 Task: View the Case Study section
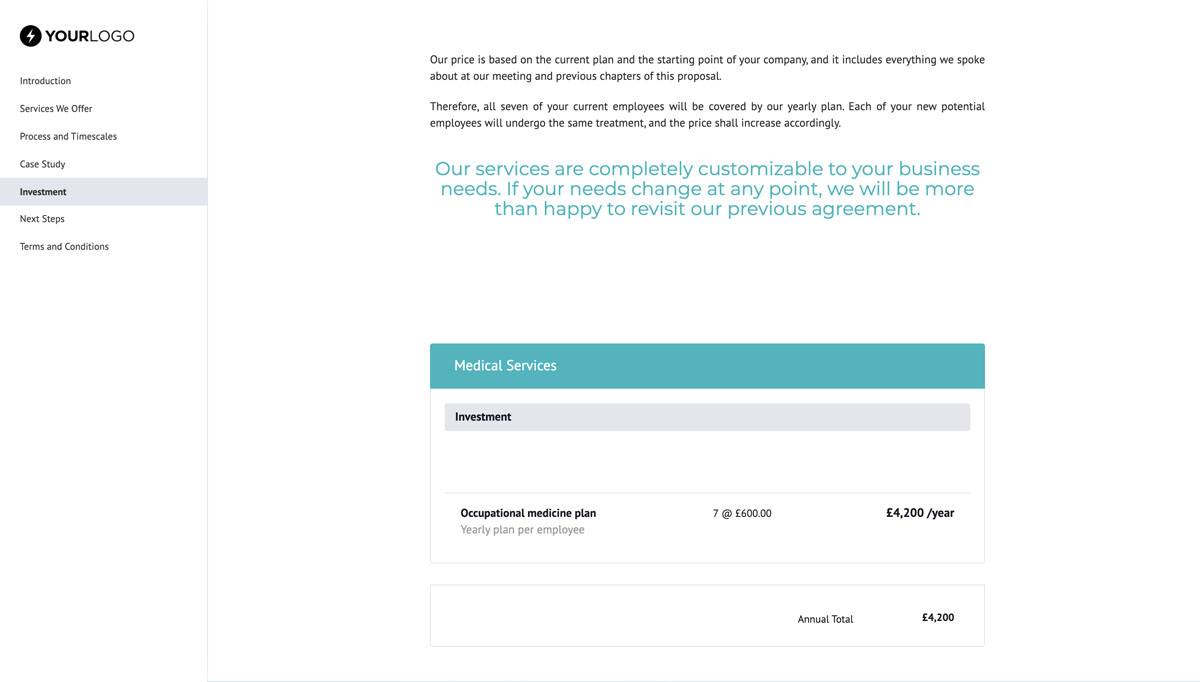click(42, 164)
